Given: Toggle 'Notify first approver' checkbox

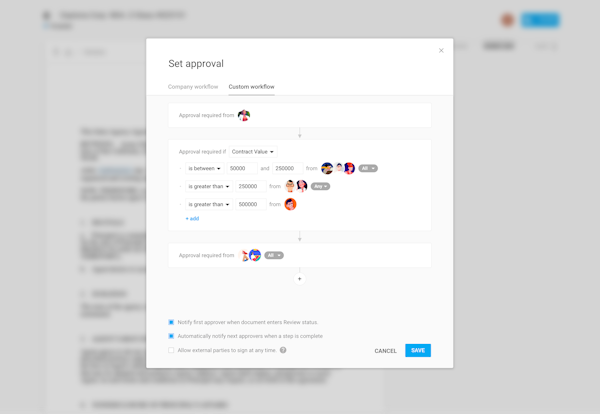Looking at the screenshot, I should 171,322.
